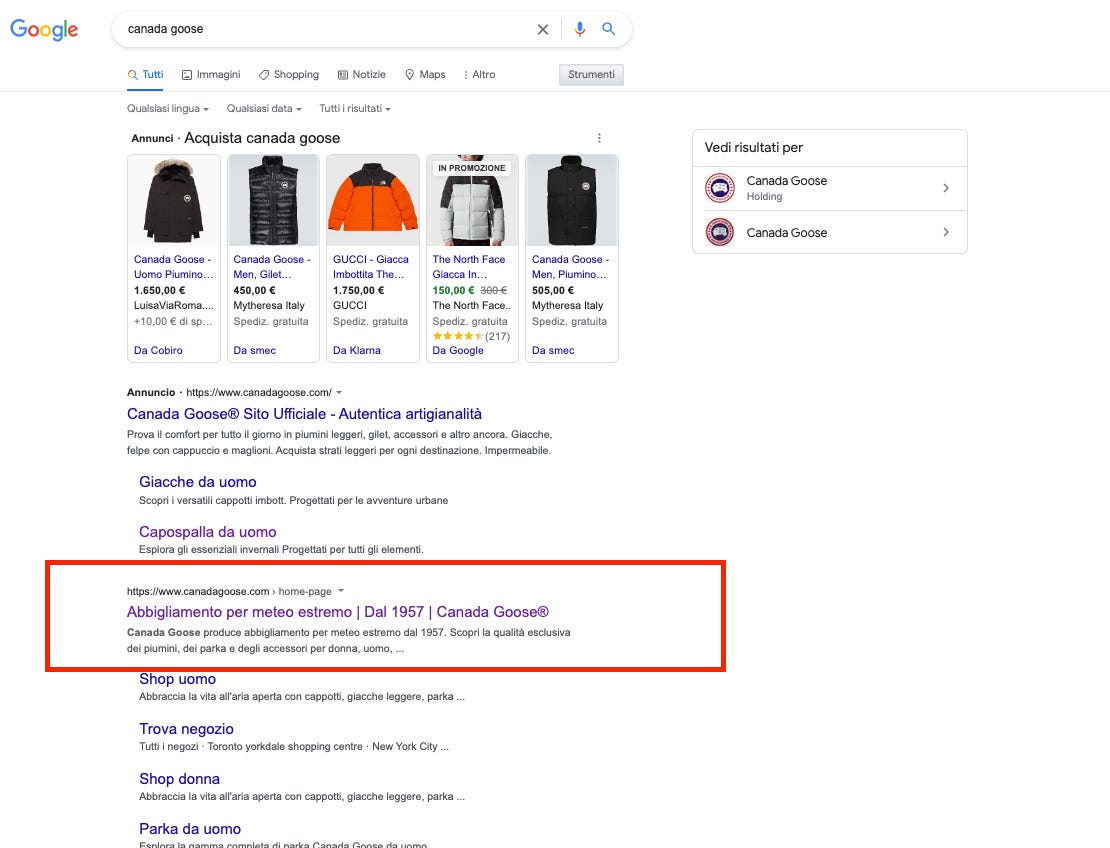Submit search with magnifying glass icon
The width and height of the screenshot is (1110, 848).
608,29
